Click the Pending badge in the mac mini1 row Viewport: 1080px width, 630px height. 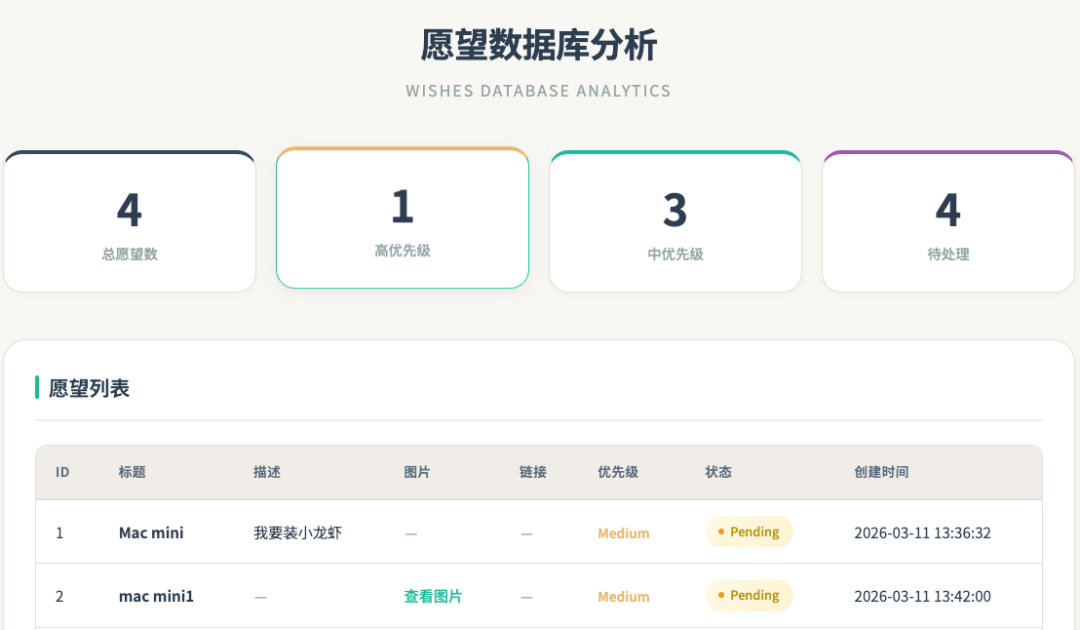(749, 595)
